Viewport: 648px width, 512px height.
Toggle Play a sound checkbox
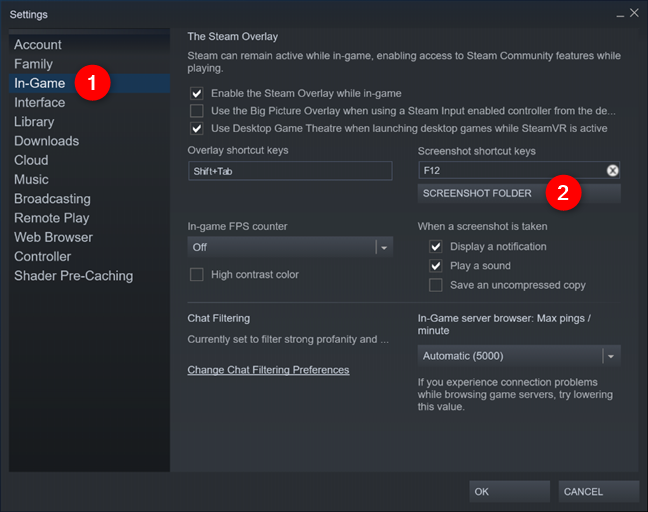pyautogui.click(x=436, y=266)
